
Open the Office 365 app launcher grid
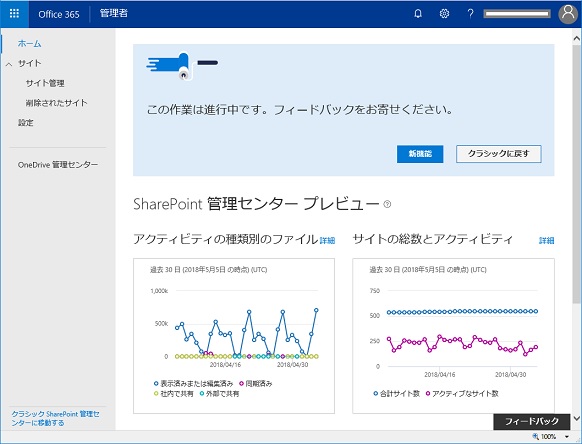click(x=14, y=14)
